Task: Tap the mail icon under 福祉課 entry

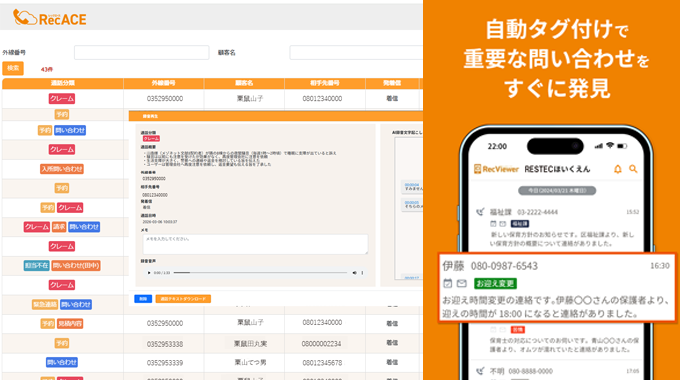Action: point(503,224)
